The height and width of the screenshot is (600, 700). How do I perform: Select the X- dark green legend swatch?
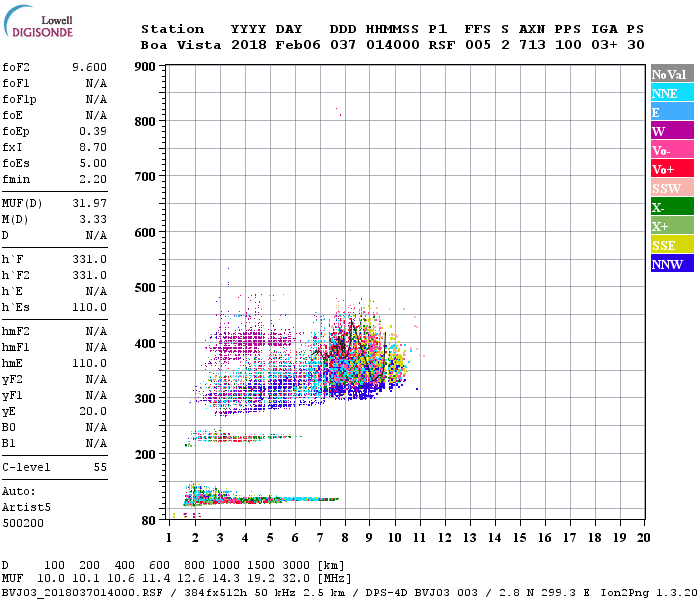point(672,207)
